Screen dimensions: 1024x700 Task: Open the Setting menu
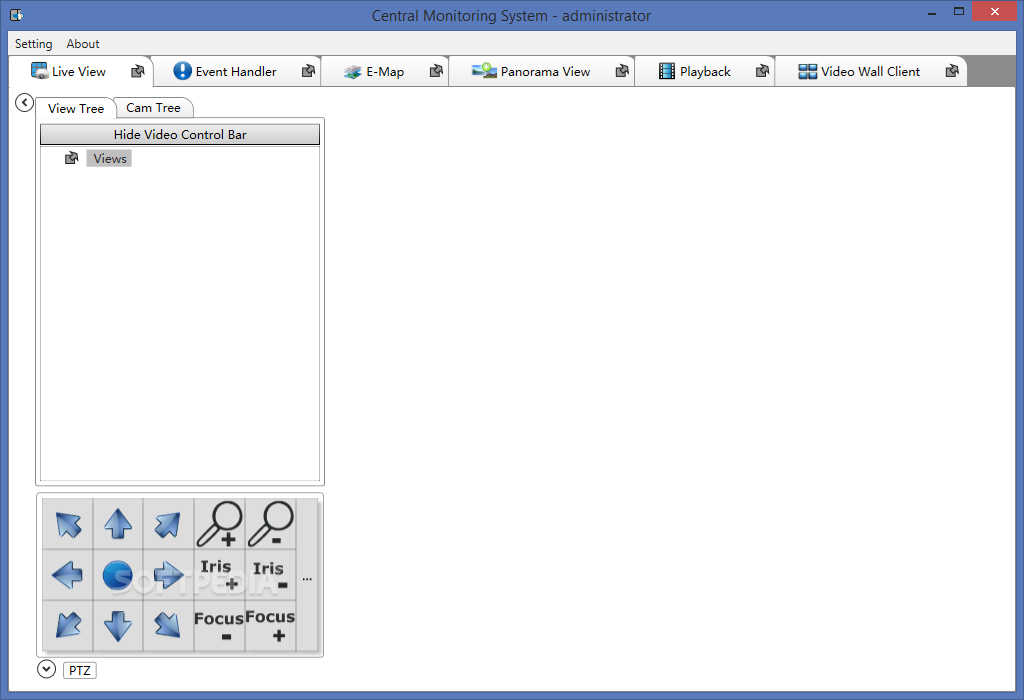[33, 44]
